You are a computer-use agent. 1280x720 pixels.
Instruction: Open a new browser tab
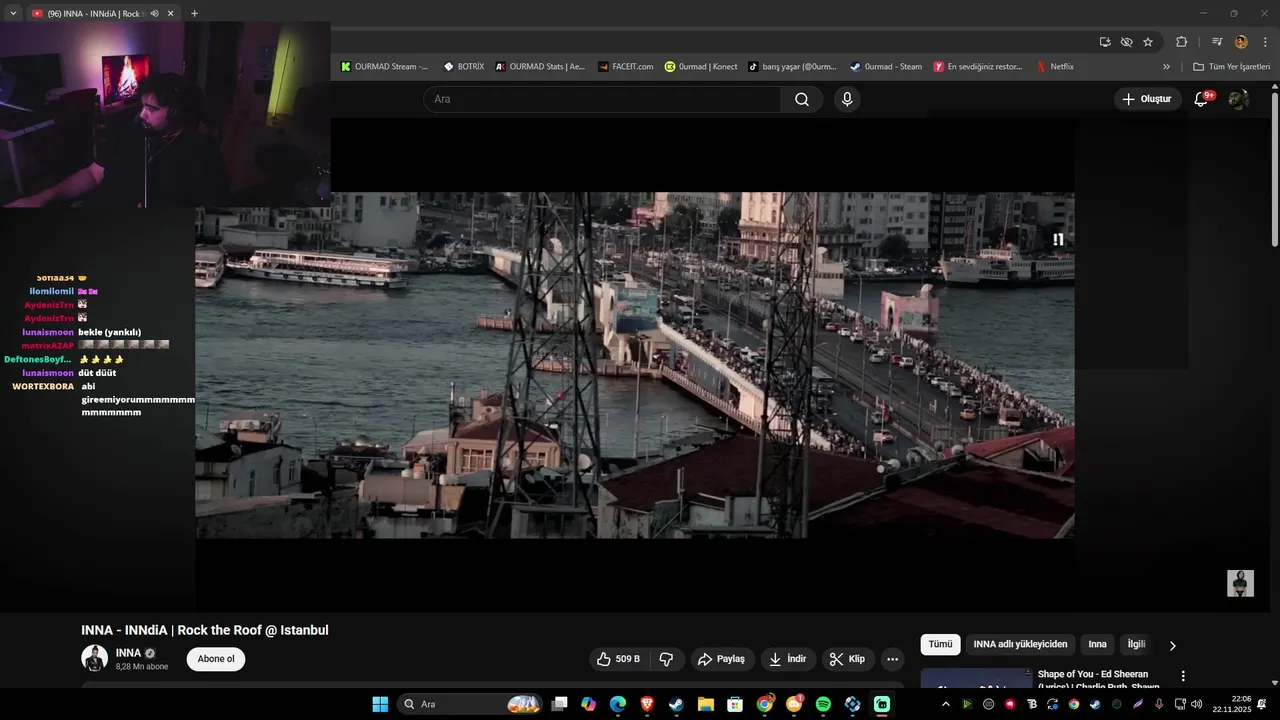tap(194, 13)
